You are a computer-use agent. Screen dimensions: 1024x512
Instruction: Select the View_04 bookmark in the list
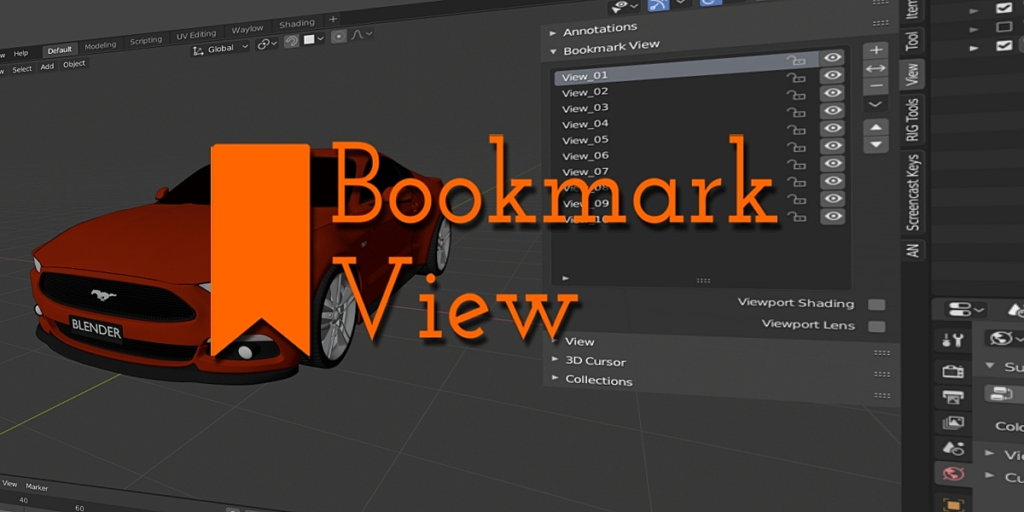[x=585, y=124]
